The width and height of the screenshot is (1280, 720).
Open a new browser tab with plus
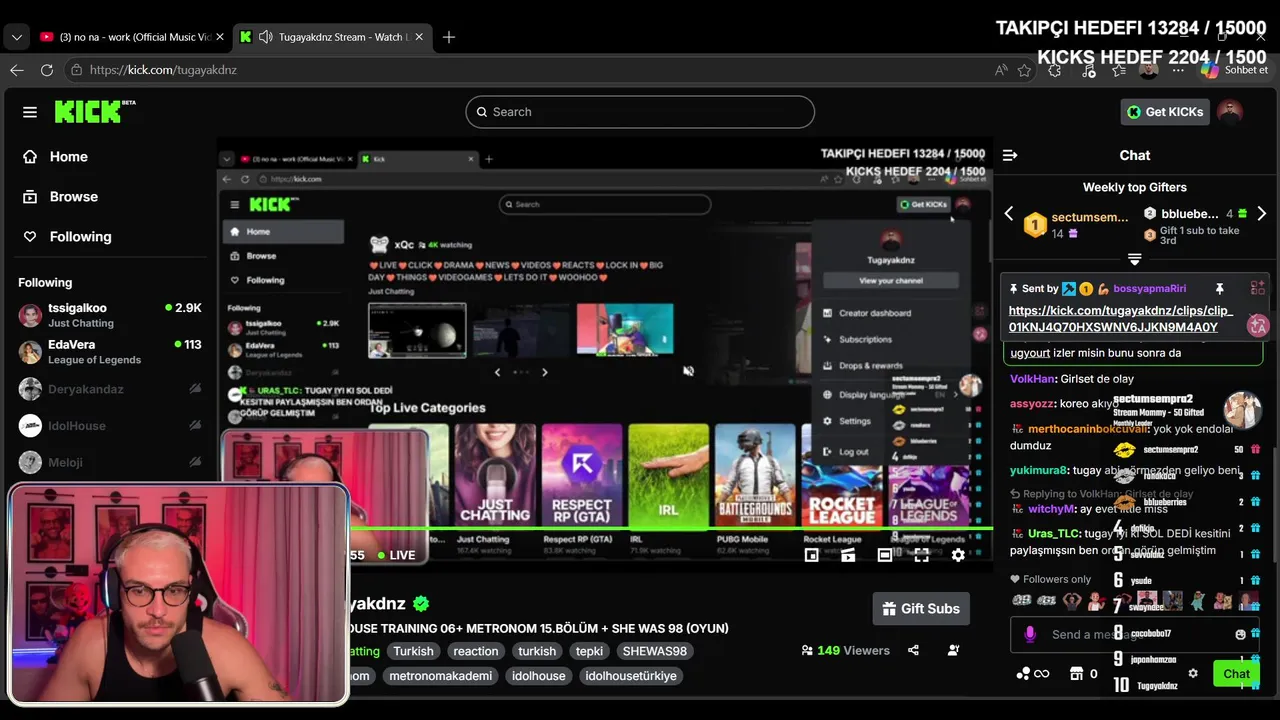point(449,37)
